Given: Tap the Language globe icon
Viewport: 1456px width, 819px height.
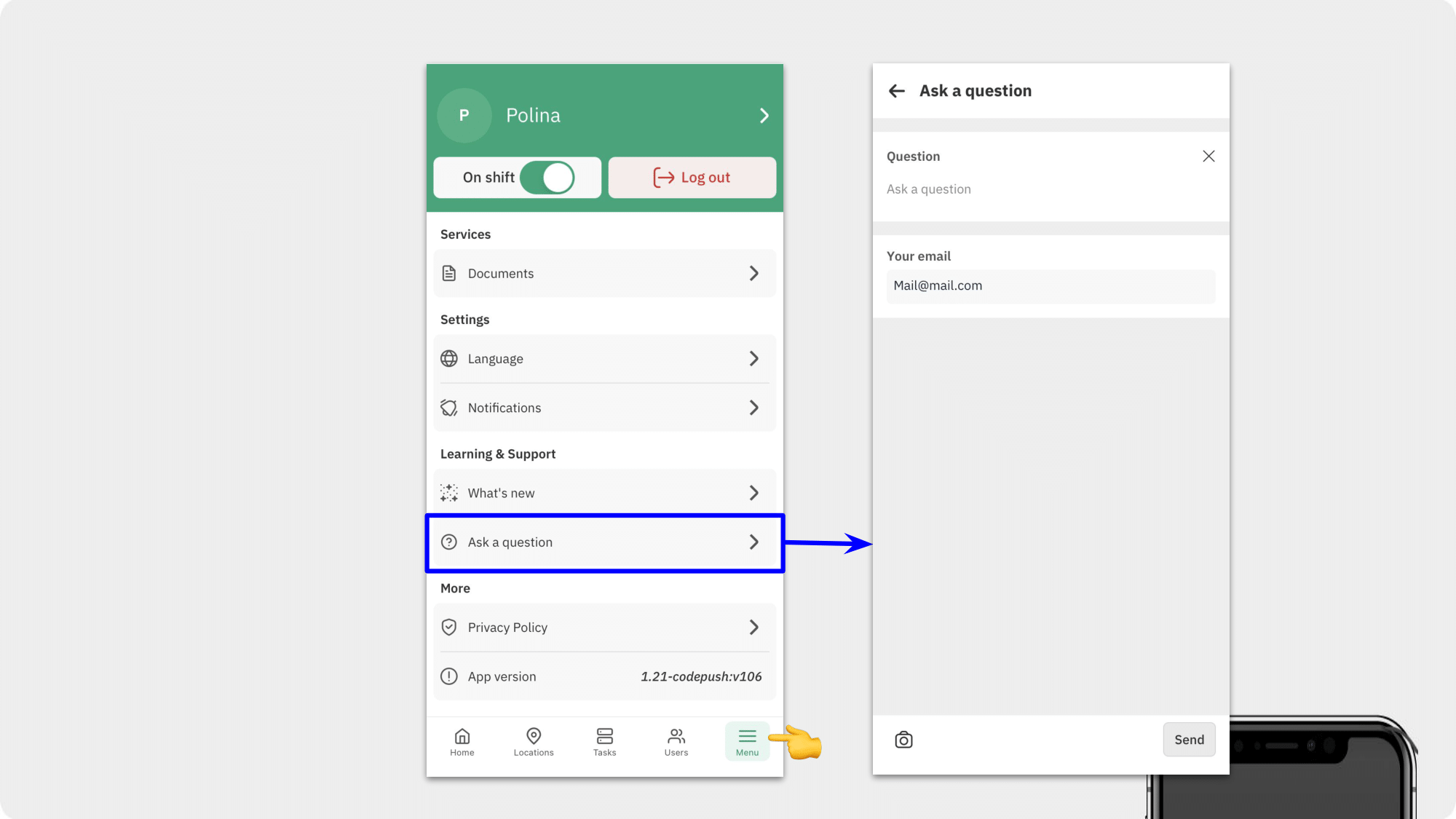Looking at the screenshot, I should click(x=448, y=358).
